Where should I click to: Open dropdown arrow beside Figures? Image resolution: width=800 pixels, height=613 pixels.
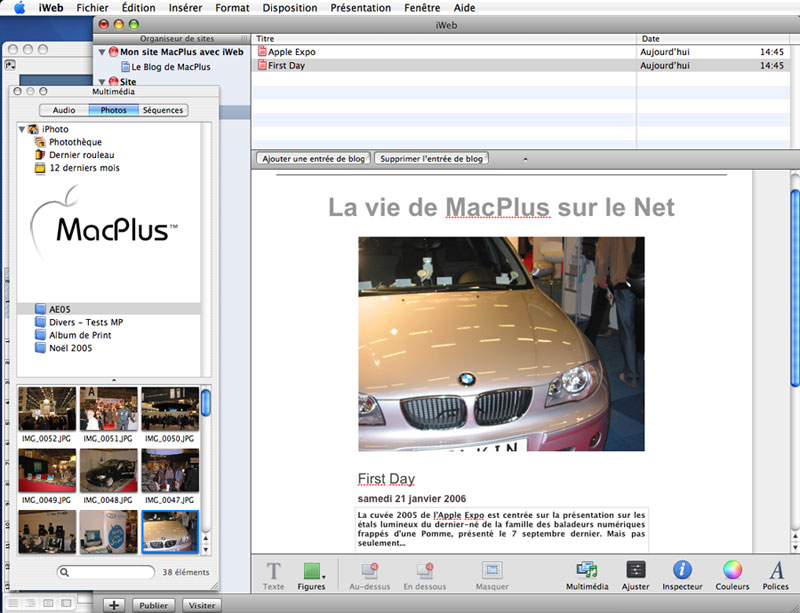(x=323, y=577)
